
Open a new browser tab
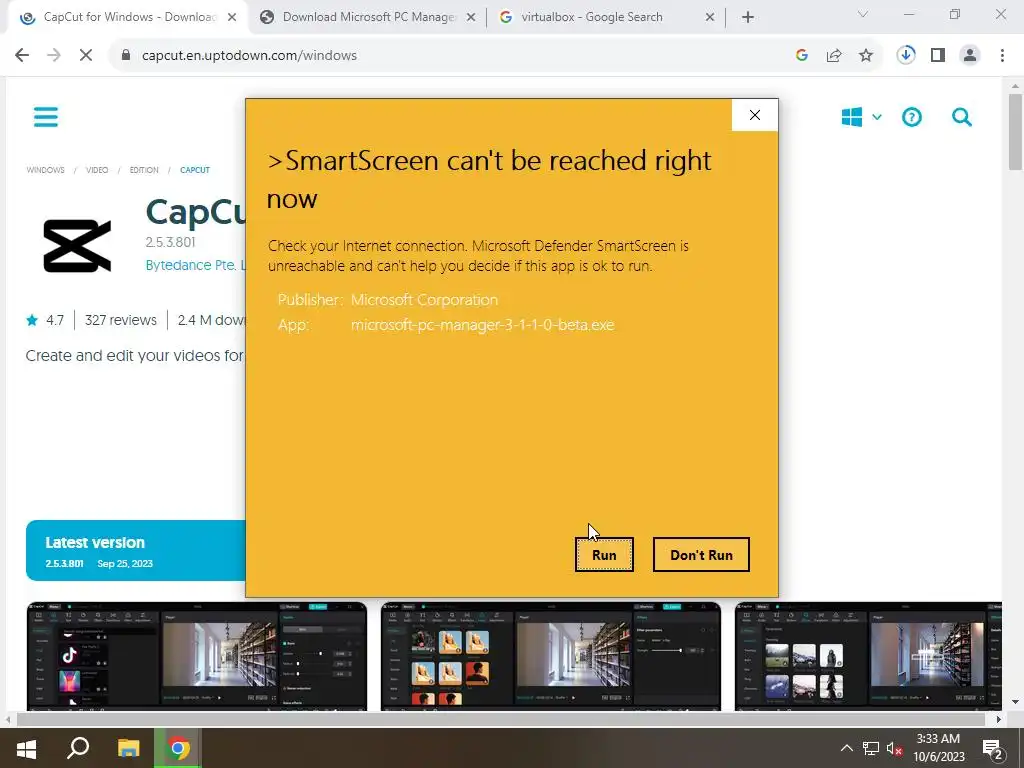(x=748, y=18)
